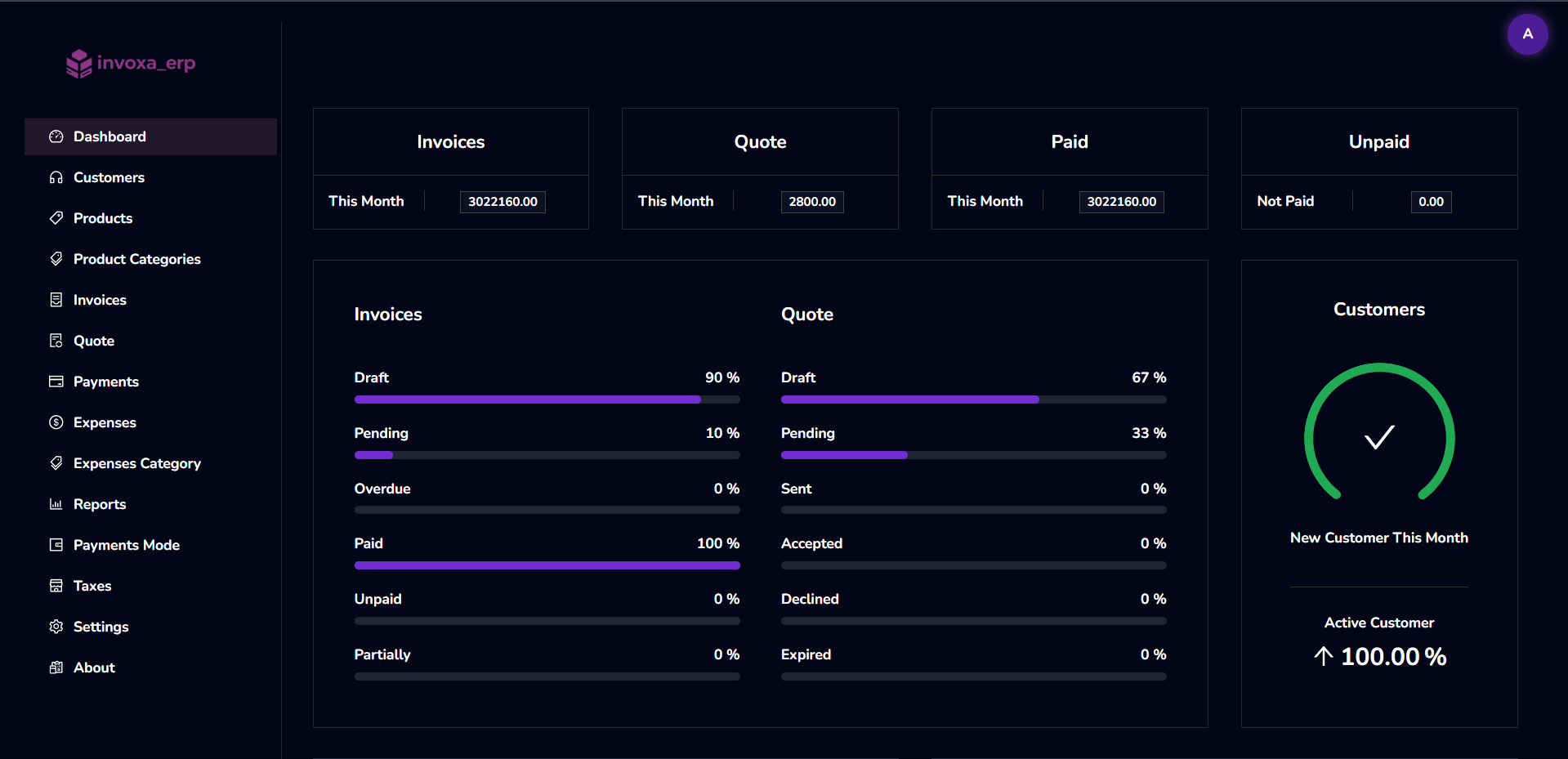Click the Settings gear icon
The image size is (1568, 759).
56,627
